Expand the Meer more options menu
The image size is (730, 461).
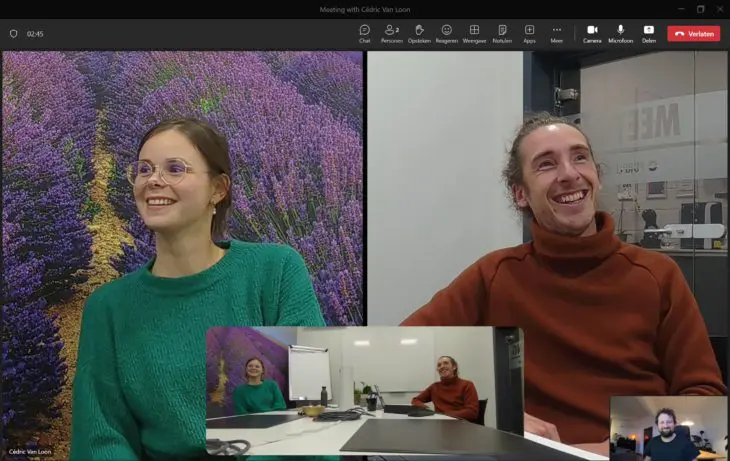pyautogui.click(x=557, y=33)
